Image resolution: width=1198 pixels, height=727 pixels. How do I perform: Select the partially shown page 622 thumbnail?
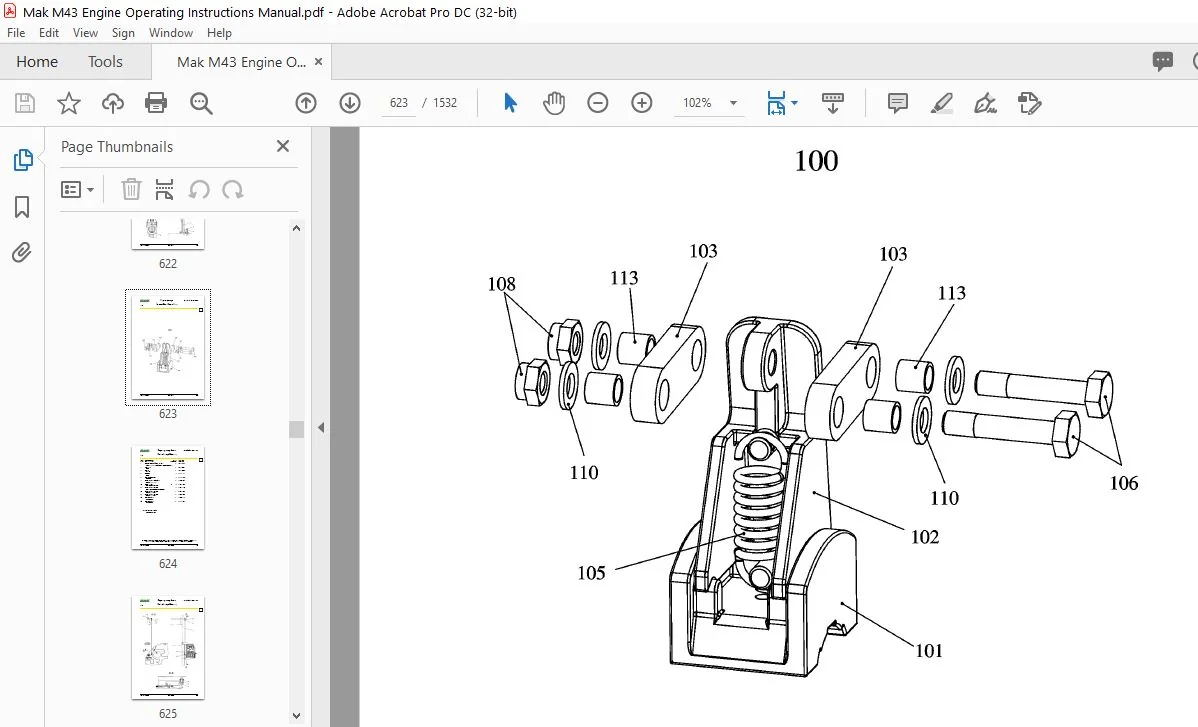[168, 234]
